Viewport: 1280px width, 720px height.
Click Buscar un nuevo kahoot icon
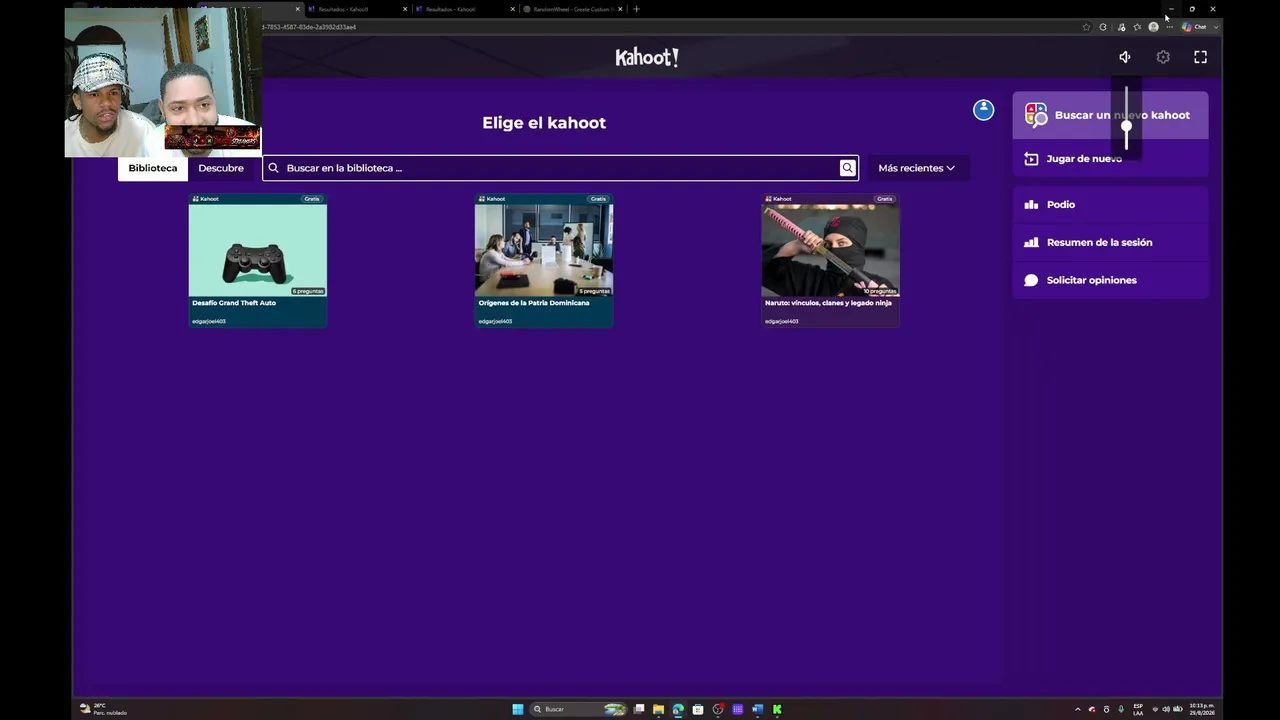point(1036,115)
